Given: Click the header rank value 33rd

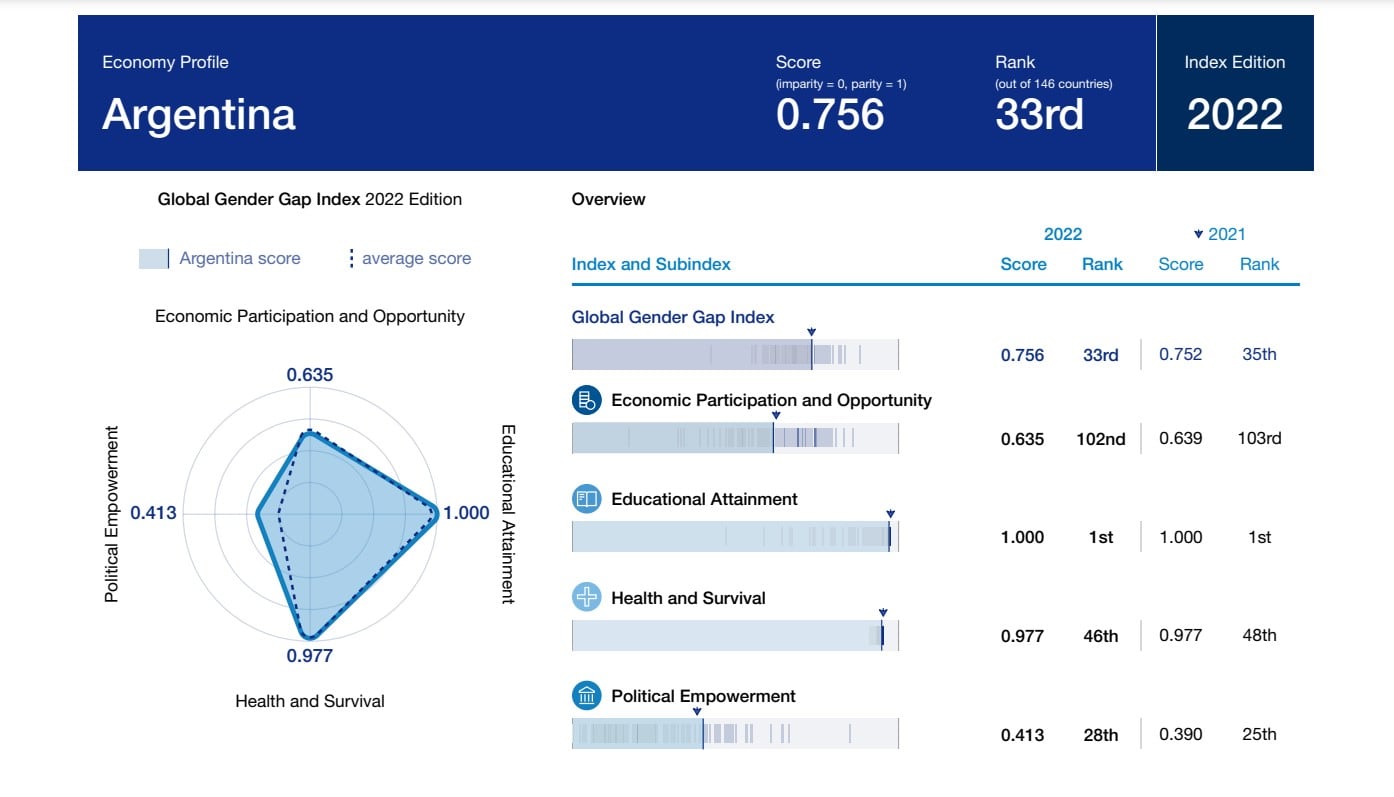Looking at the screenshot, I should (1039, 114).
